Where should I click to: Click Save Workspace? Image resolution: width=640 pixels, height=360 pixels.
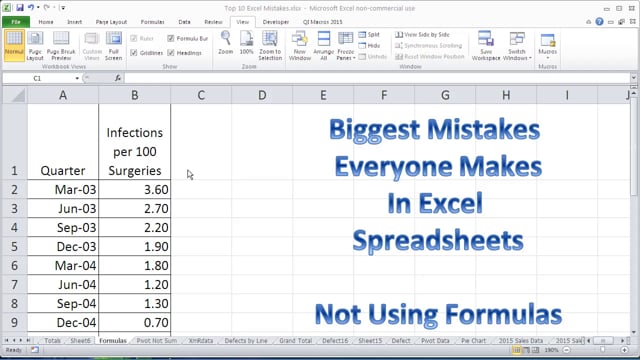click(486, 45)
